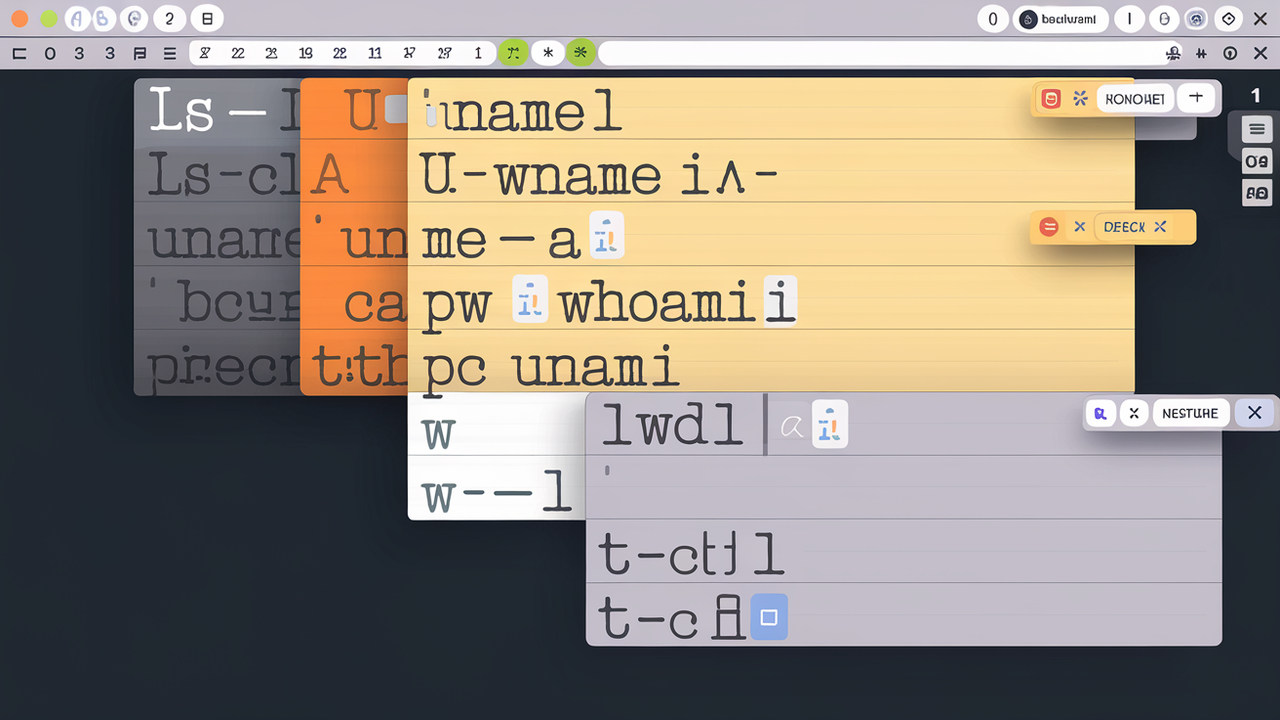Click the first green circle toolbar button

click(x=513, y=53)
